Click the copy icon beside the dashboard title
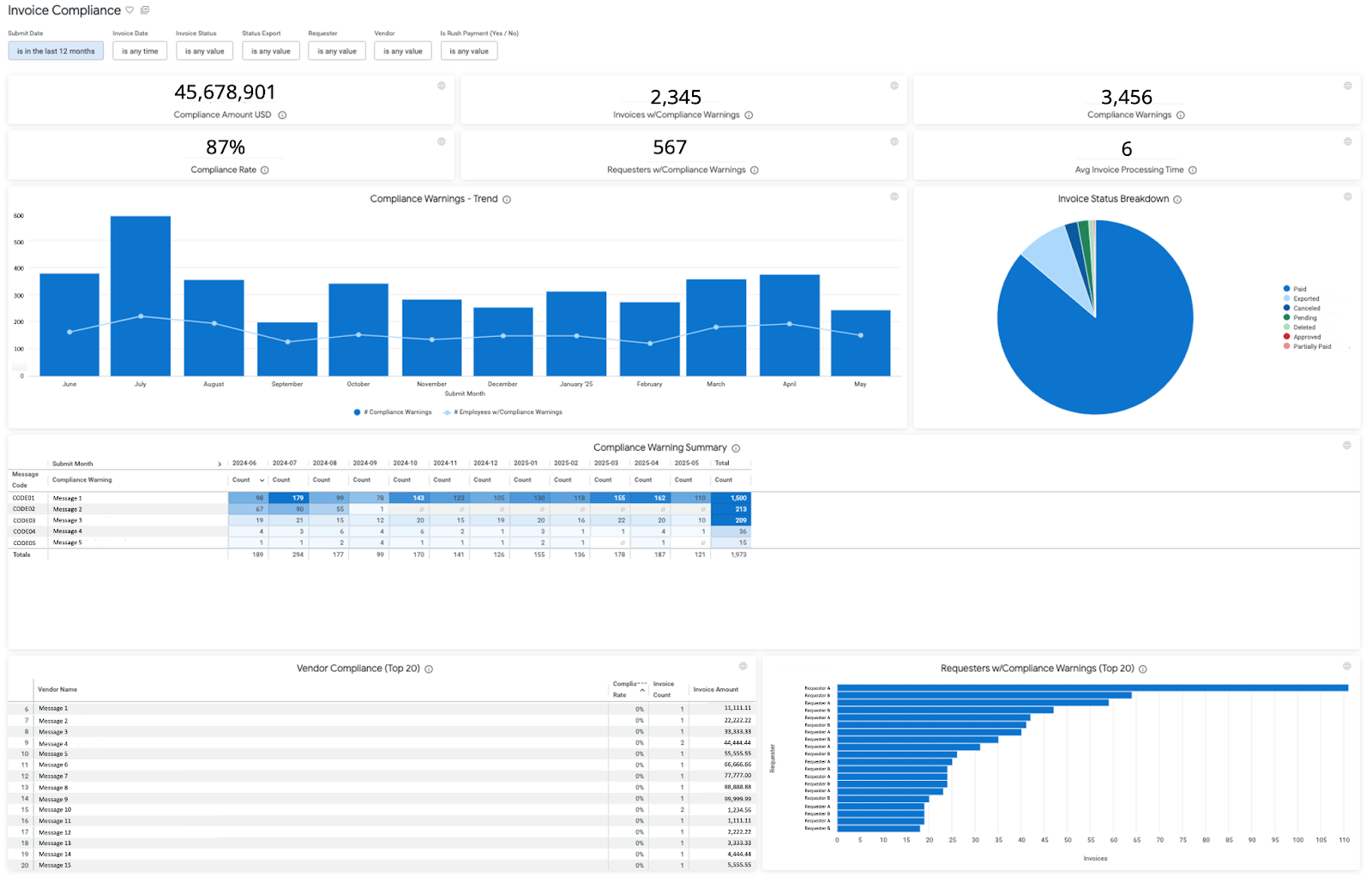The height and width of the screenshot is (888, 1372). tap(145, 10)
